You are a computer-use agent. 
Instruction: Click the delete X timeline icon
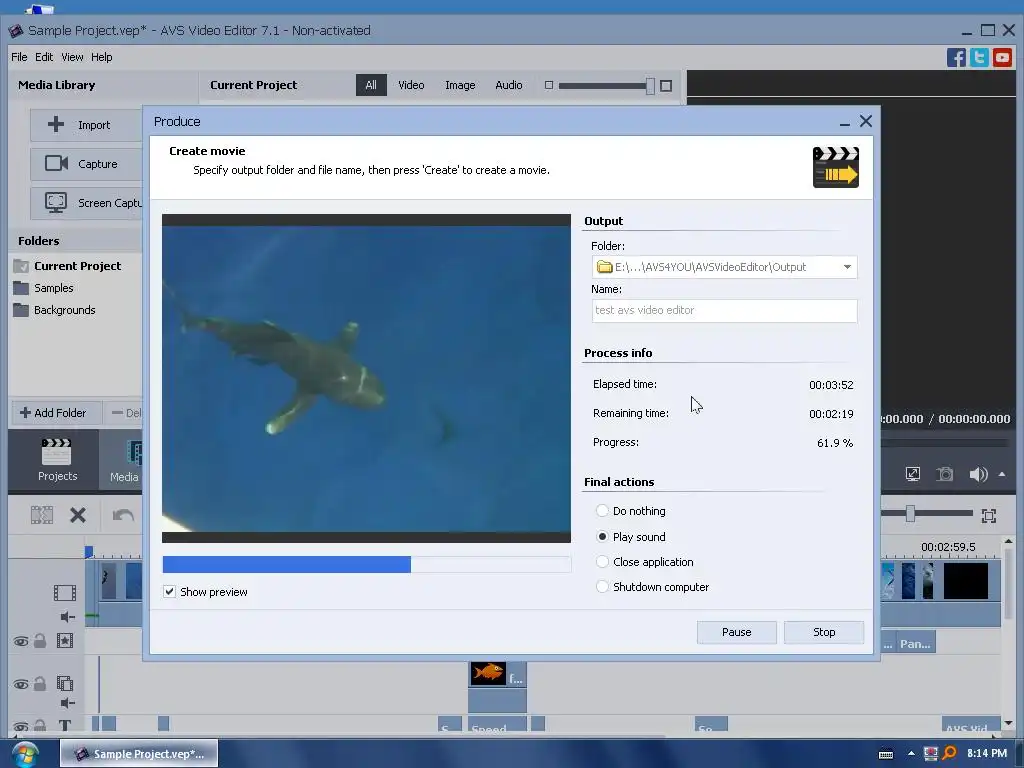(x=78, y=515)
